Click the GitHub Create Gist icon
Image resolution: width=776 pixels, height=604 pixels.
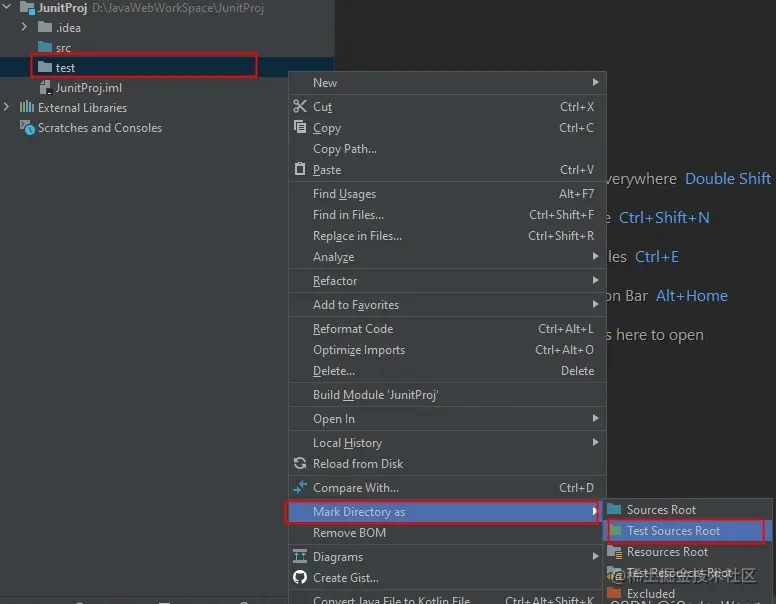[x=300, y=577]
